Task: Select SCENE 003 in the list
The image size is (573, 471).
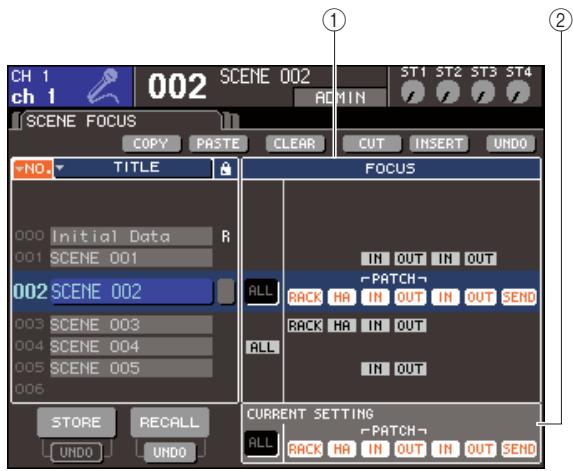Action: [x=131, y=324]
